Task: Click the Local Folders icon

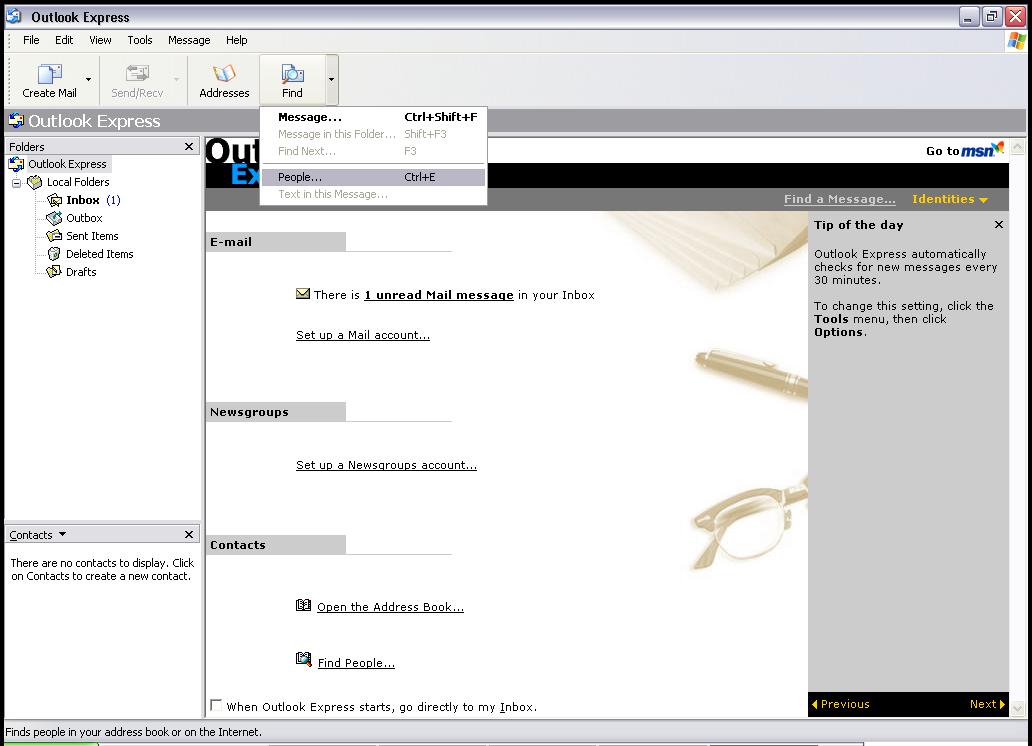Action: tap(34, 182)
